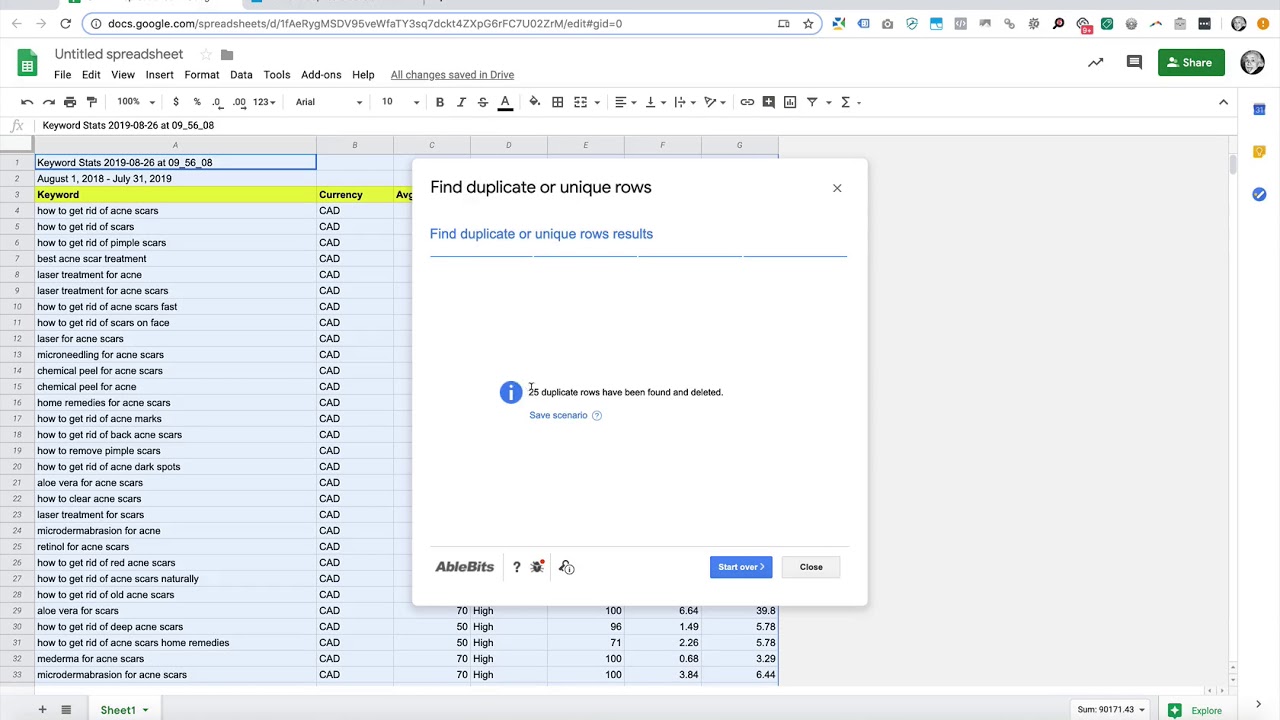The image size is (1280, 720).
Task: Open the Data menu
Action: coord(241,75)
